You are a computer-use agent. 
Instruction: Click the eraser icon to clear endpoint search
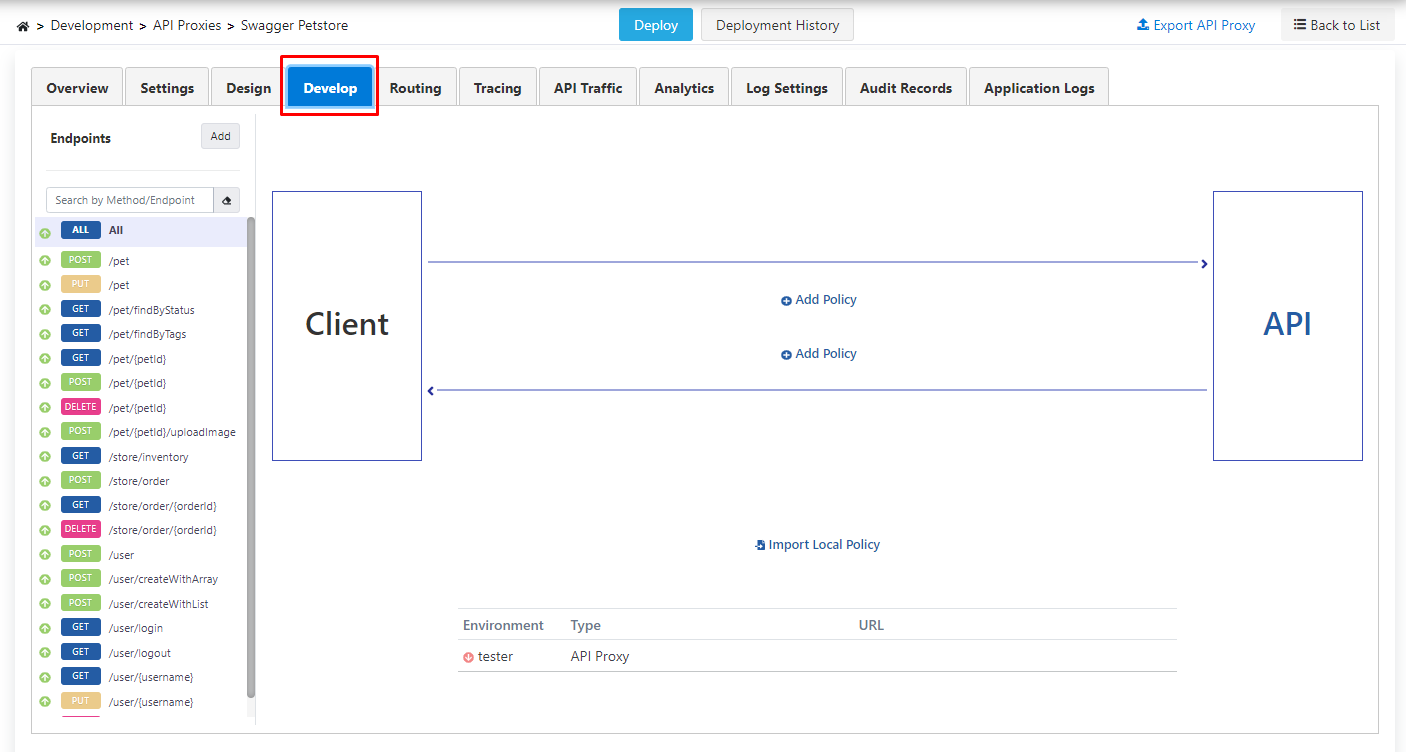226,201
